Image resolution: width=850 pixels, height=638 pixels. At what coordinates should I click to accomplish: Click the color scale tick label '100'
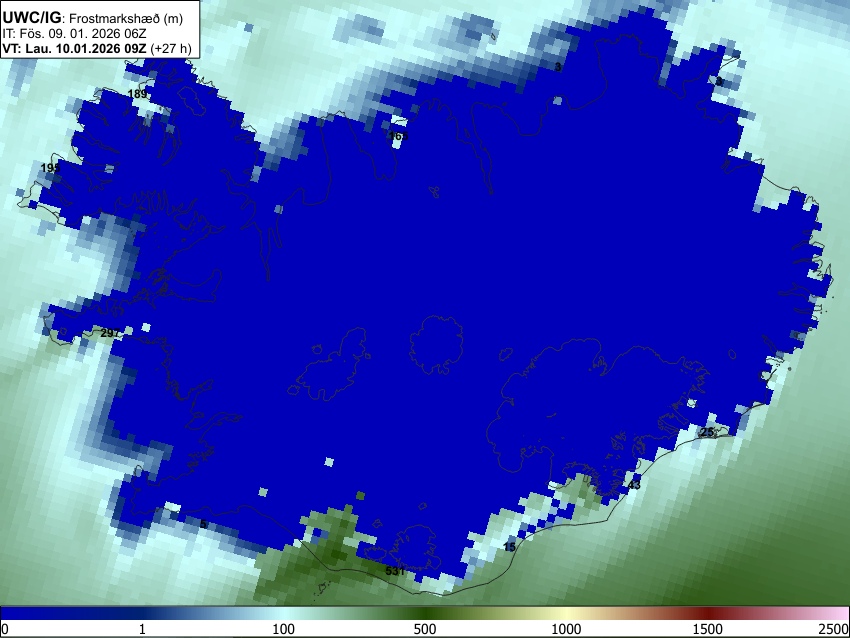284,629
